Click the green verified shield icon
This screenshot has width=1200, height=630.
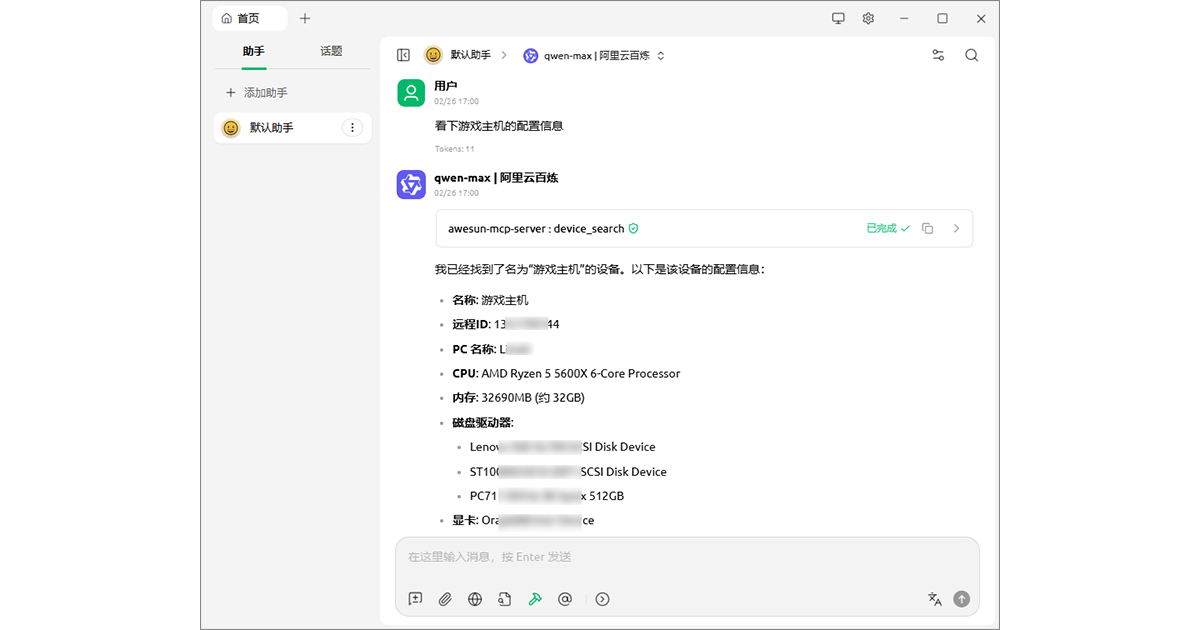click(634, 228)
